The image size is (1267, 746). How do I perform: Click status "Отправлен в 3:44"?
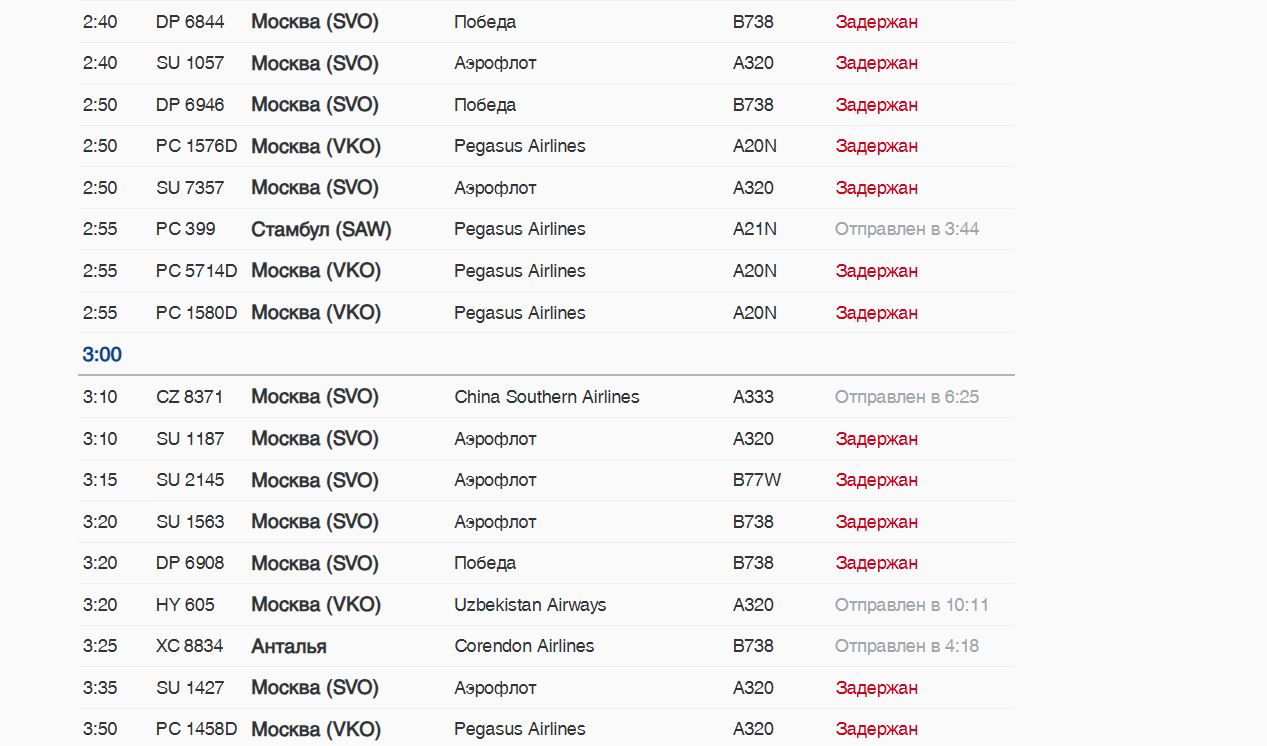tap(906, 229)
